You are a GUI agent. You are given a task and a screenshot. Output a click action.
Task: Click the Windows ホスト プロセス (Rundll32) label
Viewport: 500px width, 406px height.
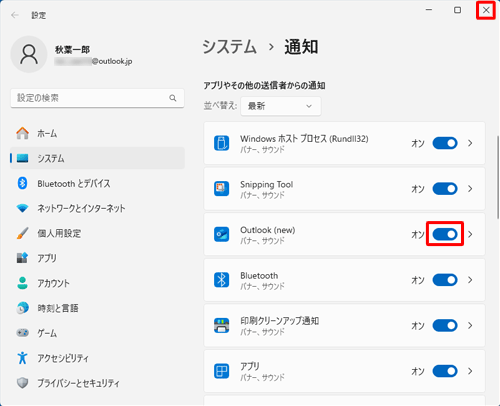304,139
